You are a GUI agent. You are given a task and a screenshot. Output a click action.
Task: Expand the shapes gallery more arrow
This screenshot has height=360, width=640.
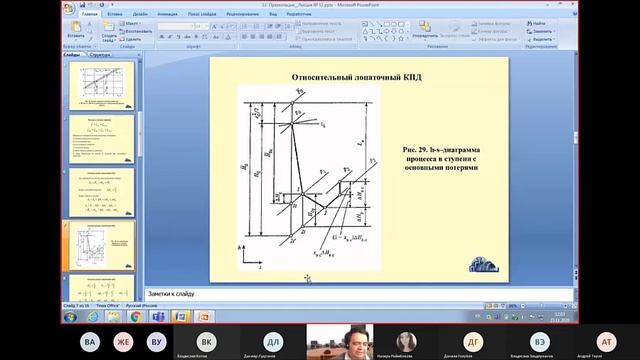click(407, 39)
